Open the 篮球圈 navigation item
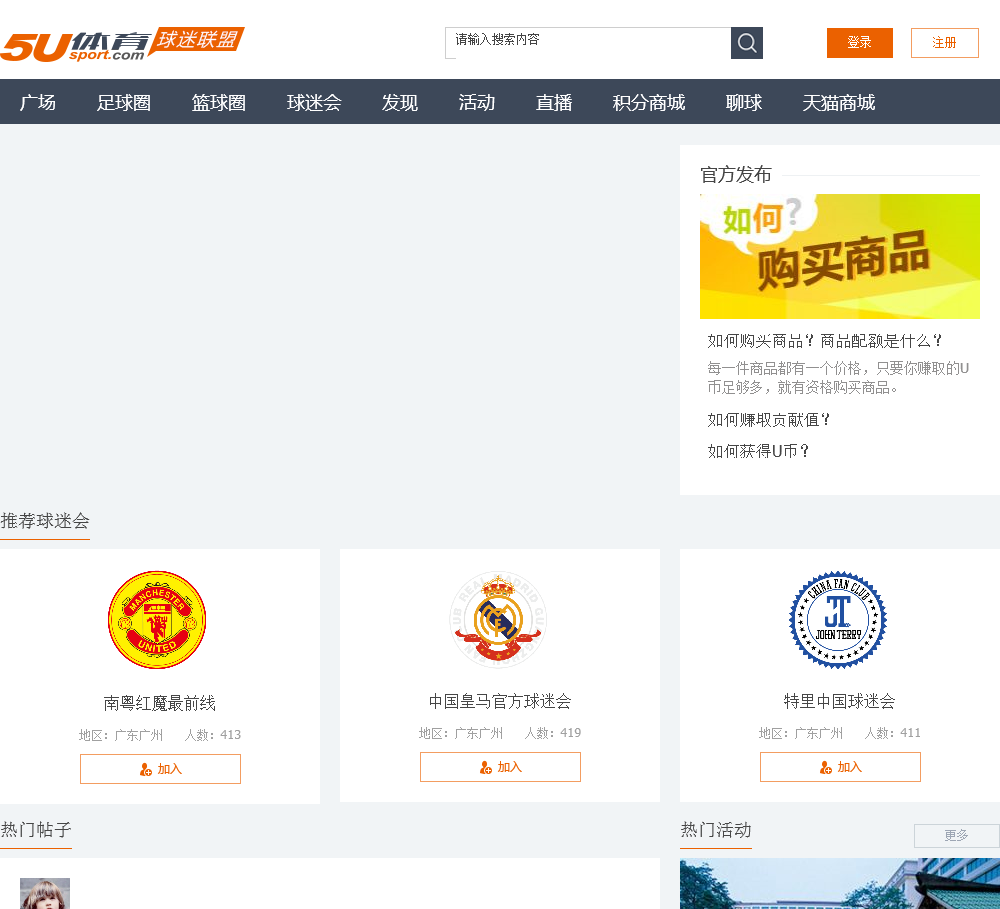Screen dimensions: 1000x909 point(219,102)
